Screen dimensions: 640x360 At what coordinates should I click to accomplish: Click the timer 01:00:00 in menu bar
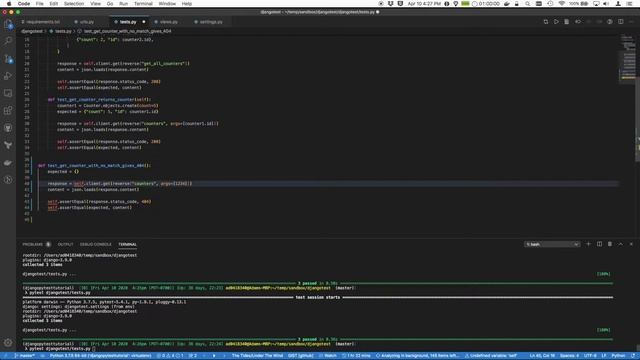[x=486, y=4]
